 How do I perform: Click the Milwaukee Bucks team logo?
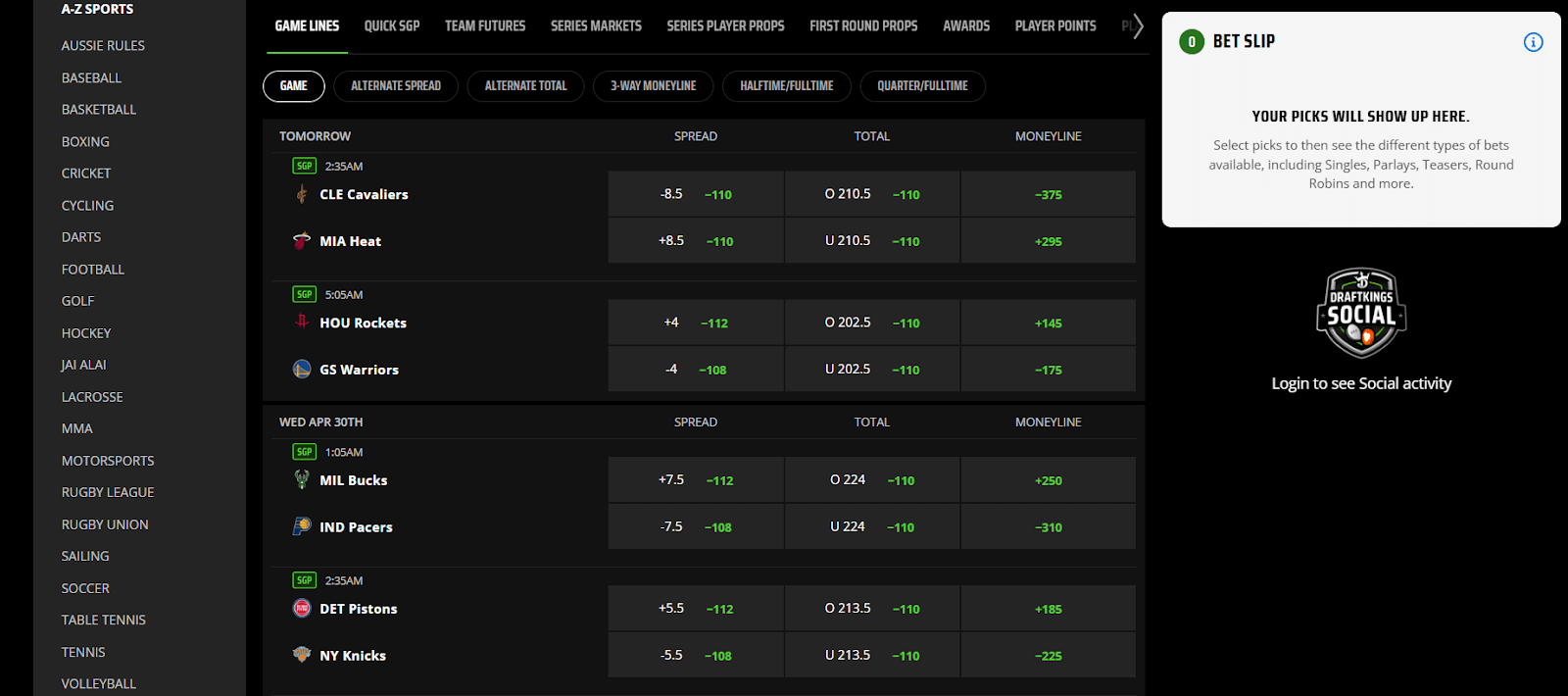coord(302,479)
